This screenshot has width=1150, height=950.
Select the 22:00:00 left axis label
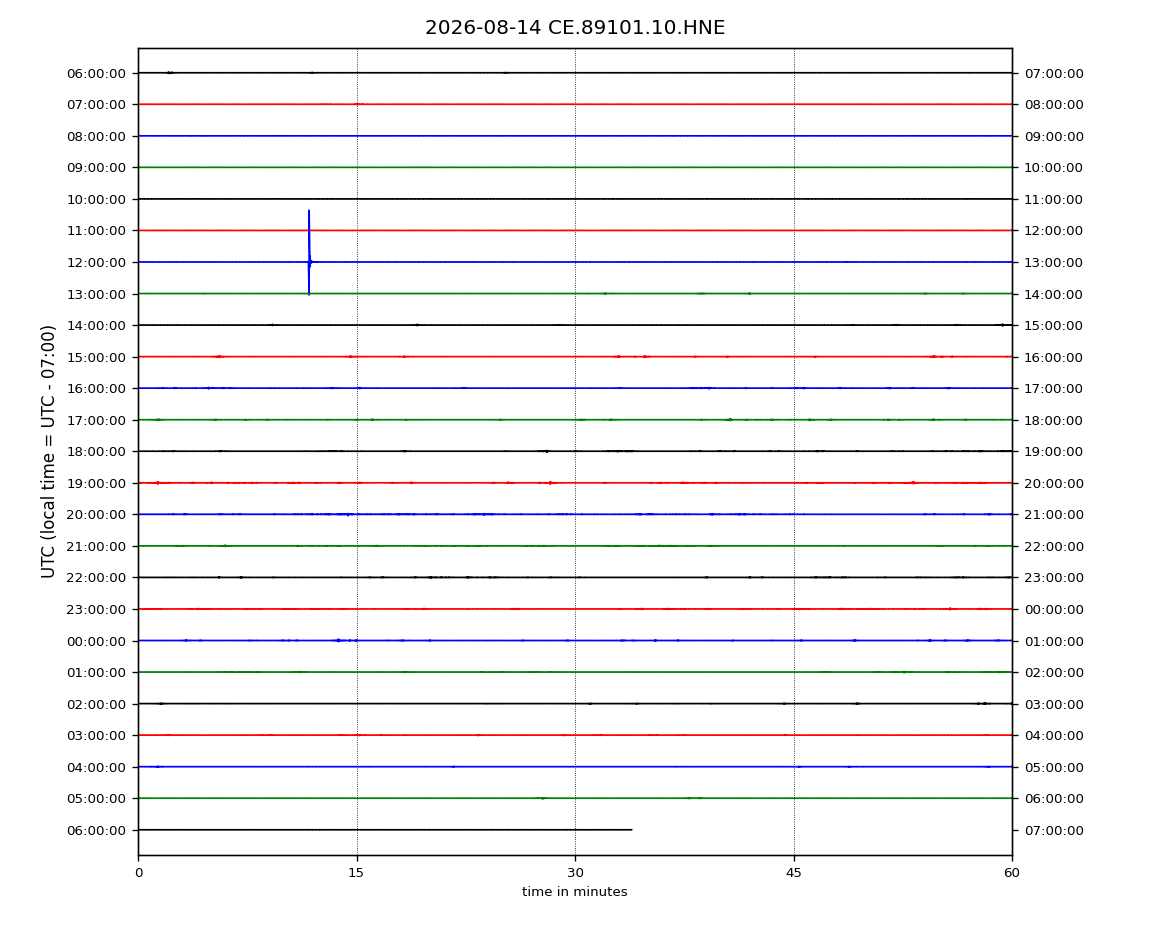coord(96,578)
